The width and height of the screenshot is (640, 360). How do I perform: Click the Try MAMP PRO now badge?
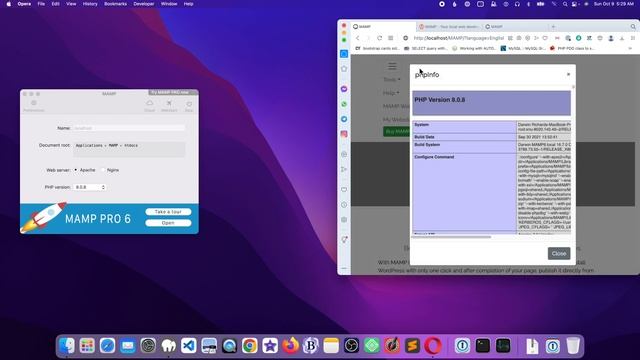(x=173, y=92)
